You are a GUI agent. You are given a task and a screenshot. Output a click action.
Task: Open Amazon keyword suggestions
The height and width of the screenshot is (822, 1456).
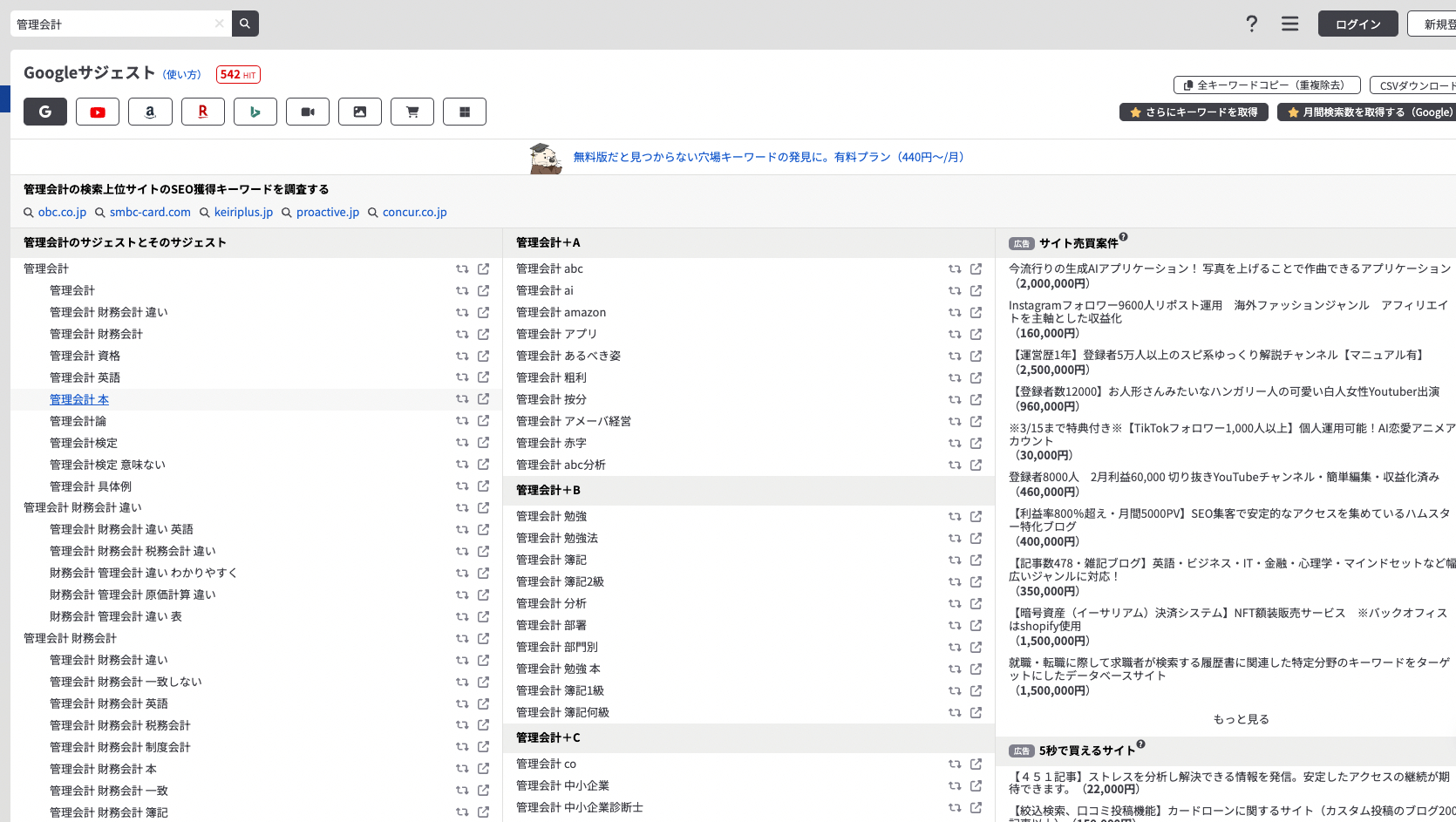click(x=150, y=112)
